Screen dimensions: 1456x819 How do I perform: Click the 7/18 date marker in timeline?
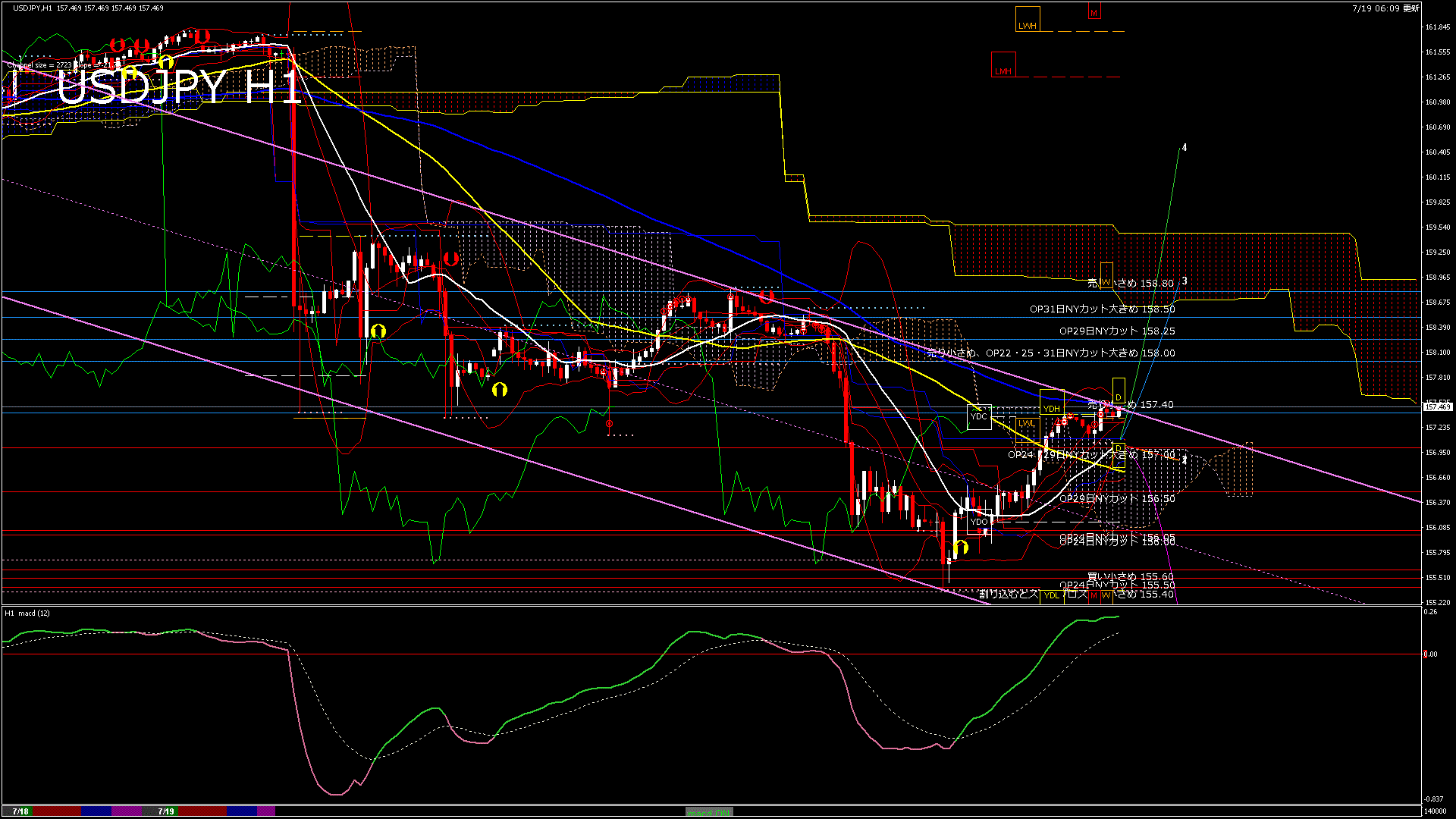(20, 811)
